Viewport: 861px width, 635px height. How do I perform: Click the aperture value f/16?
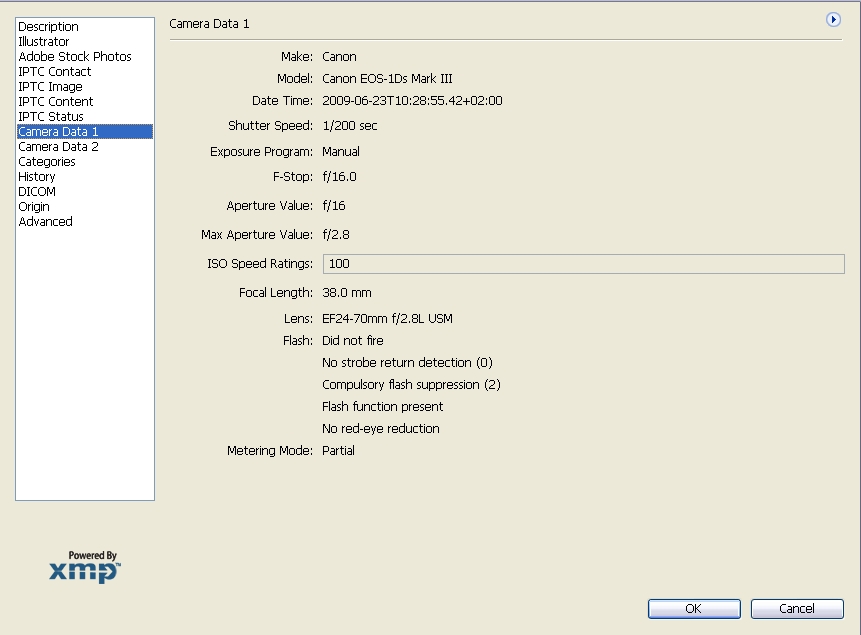333,205
